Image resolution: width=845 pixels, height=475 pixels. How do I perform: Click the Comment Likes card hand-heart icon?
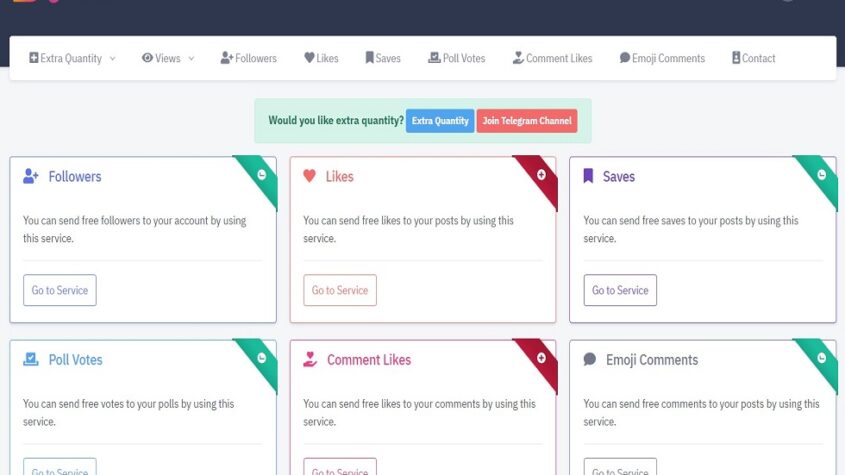(x=310, y=359)
